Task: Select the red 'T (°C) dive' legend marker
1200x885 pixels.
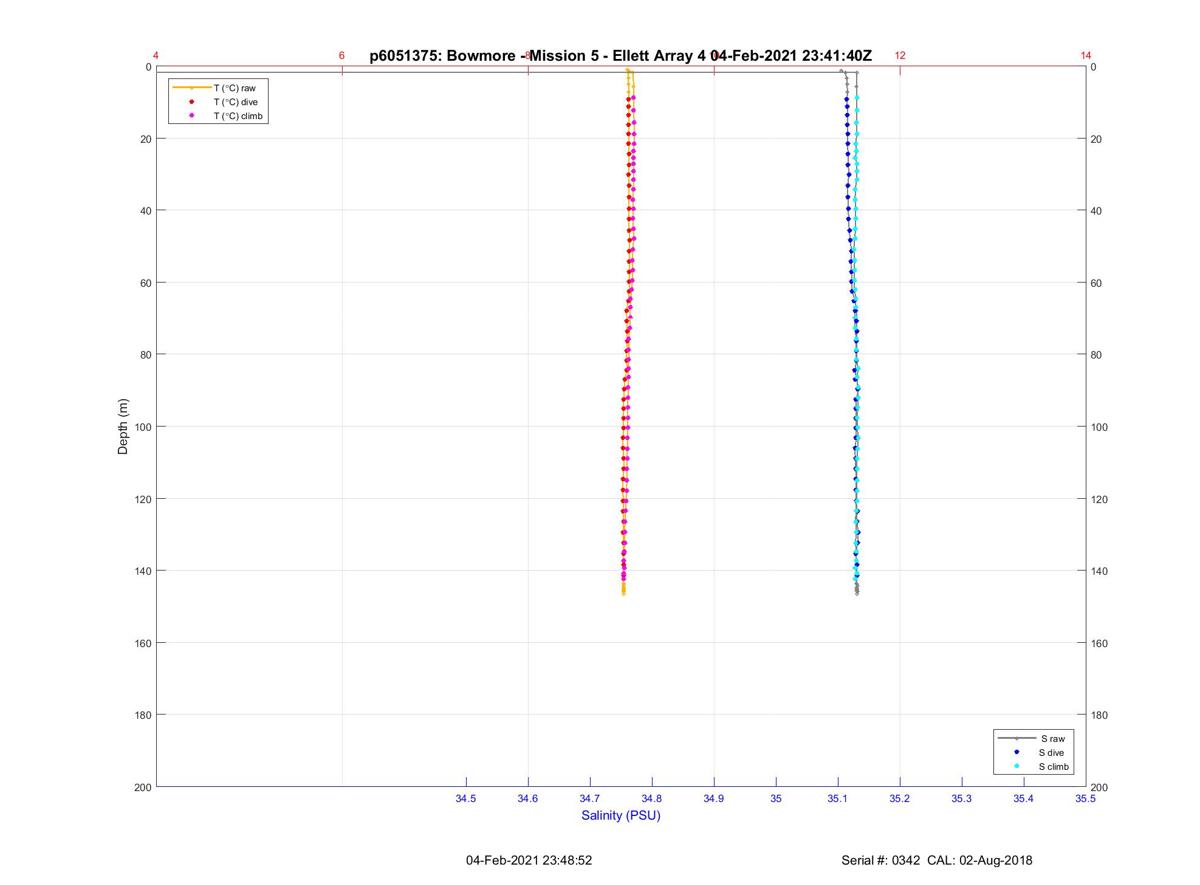Action: tap(191, 102)
